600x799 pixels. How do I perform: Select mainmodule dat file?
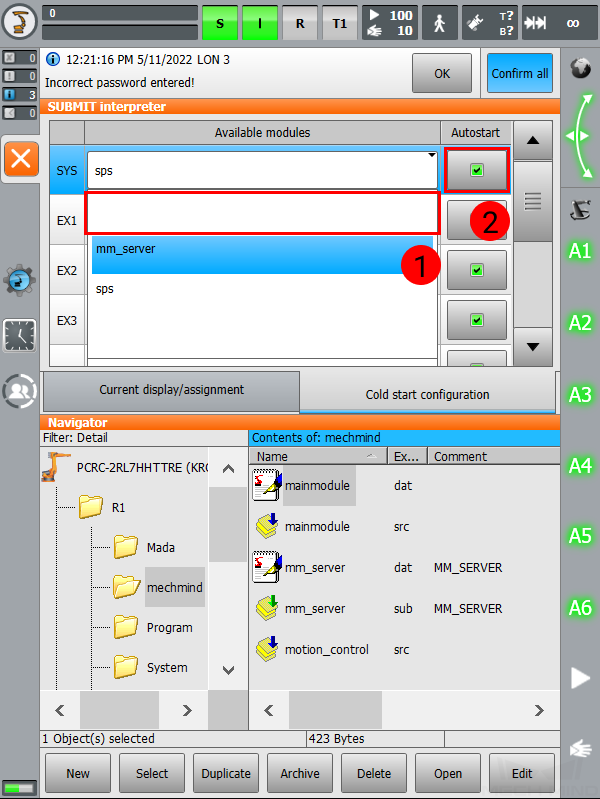pyautogui.click(x=317, y=485)
